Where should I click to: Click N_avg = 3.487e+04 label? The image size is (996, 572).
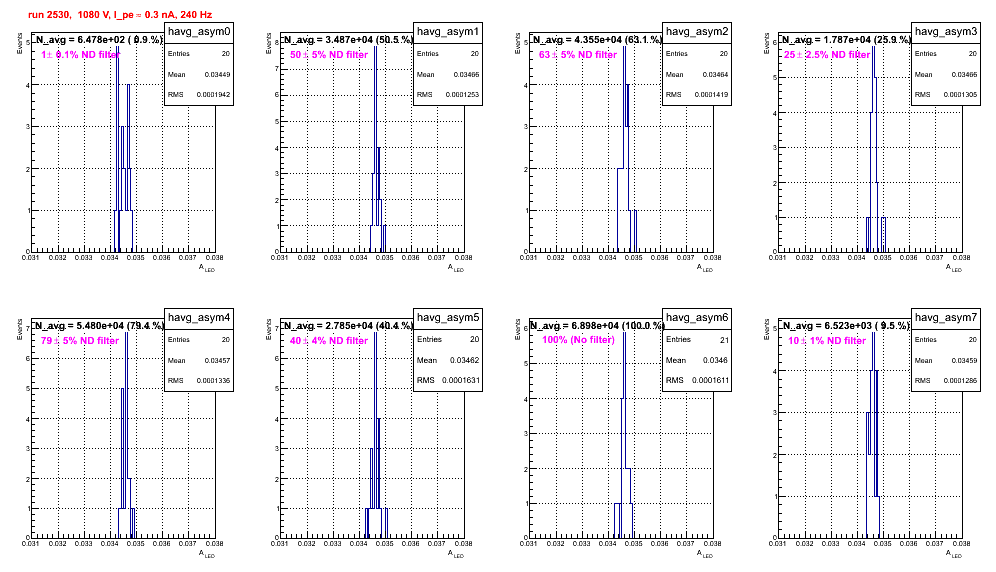click(x=348, y=40)
